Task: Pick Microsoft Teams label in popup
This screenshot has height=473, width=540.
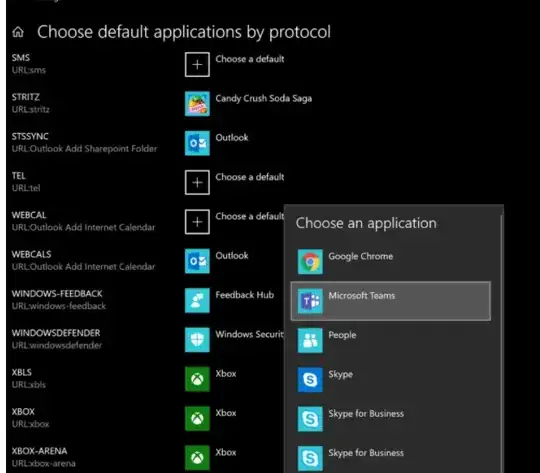Action: tap(362, 296)
